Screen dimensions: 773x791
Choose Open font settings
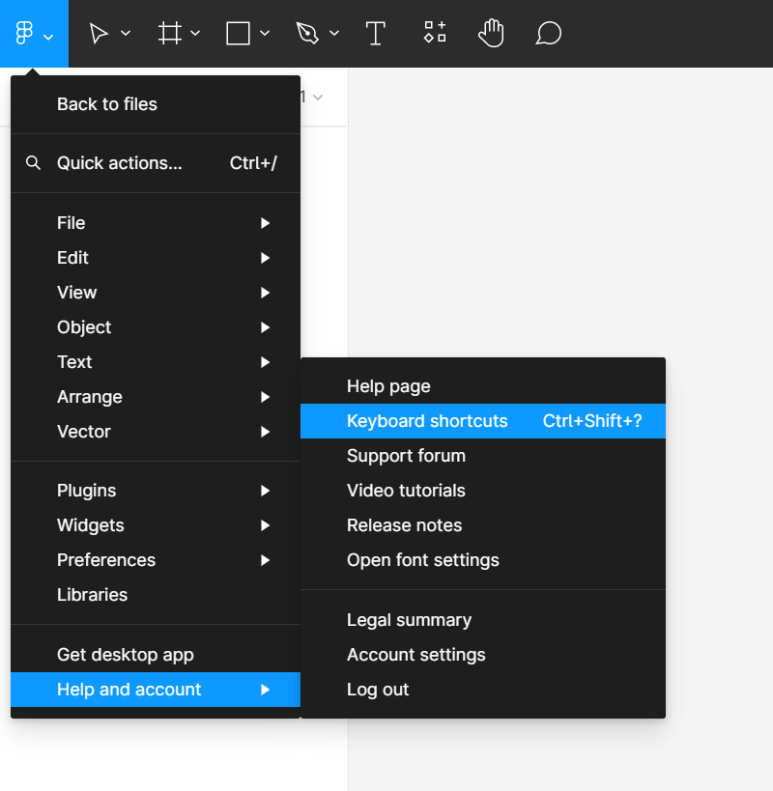(483, 560)
